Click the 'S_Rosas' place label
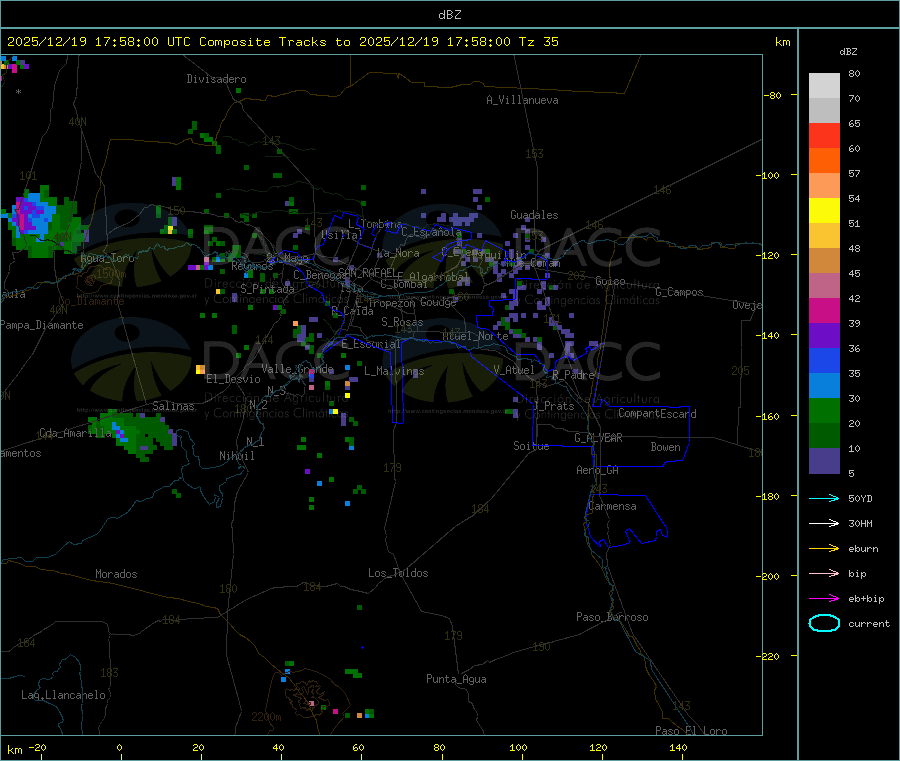The width and height of the screenshot is (900, 761). 402,322
